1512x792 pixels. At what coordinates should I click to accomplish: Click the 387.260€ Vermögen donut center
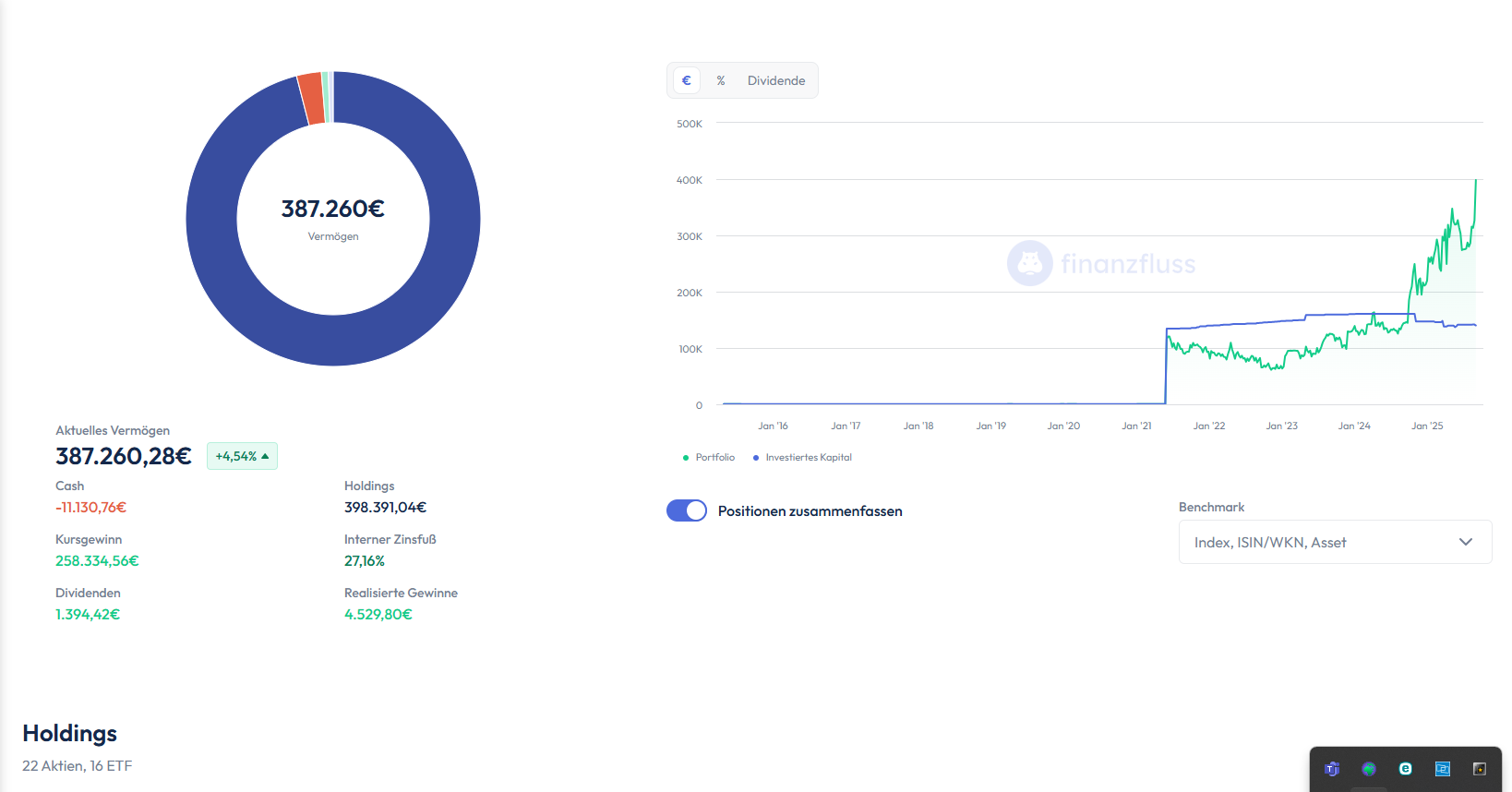[333, 218]
